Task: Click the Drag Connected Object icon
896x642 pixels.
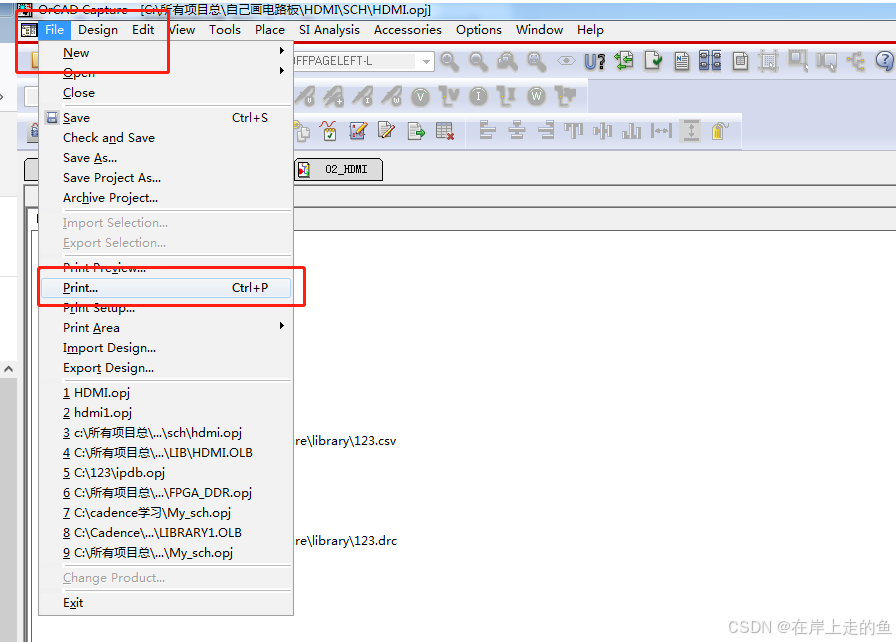Action: (x=826, y=61)
